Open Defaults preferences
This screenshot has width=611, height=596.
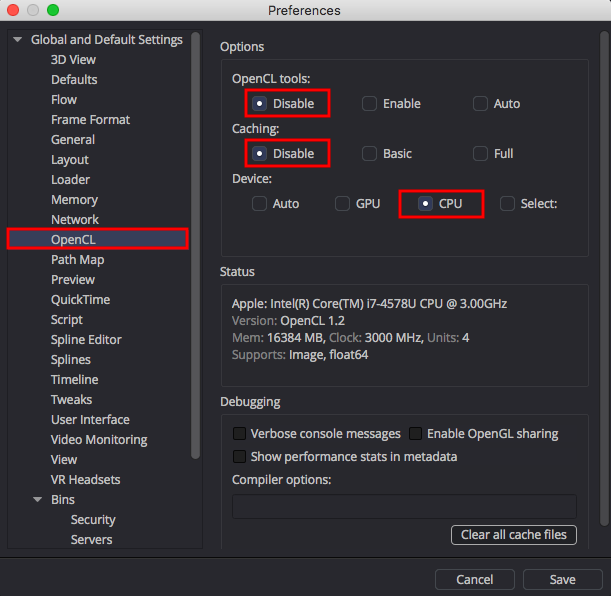(x=74, y=79)
